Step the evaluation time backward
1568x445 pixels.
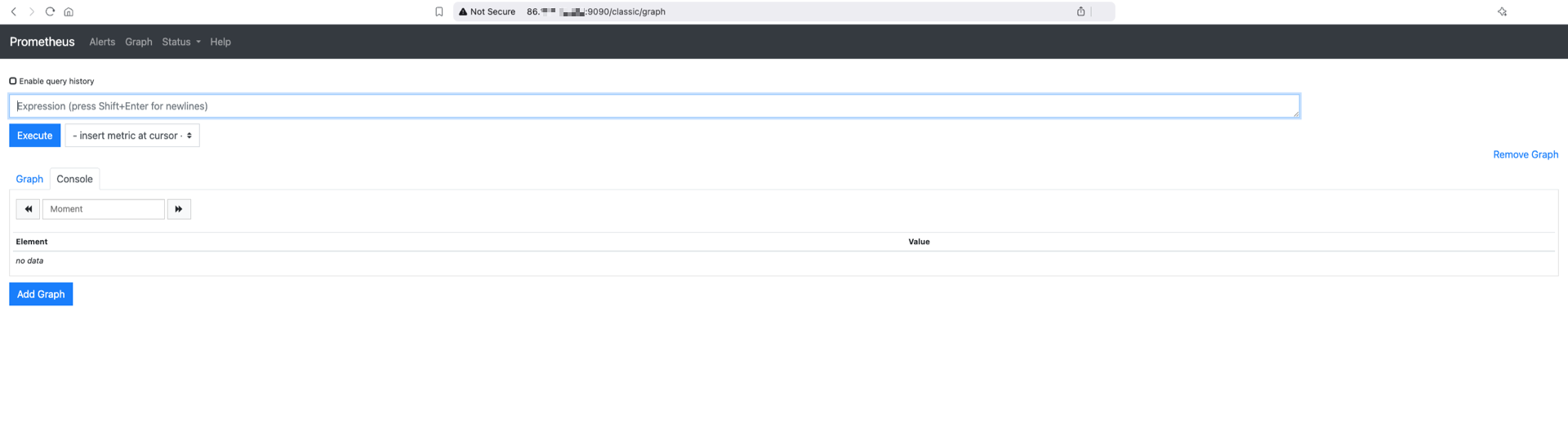click(28, 209)
